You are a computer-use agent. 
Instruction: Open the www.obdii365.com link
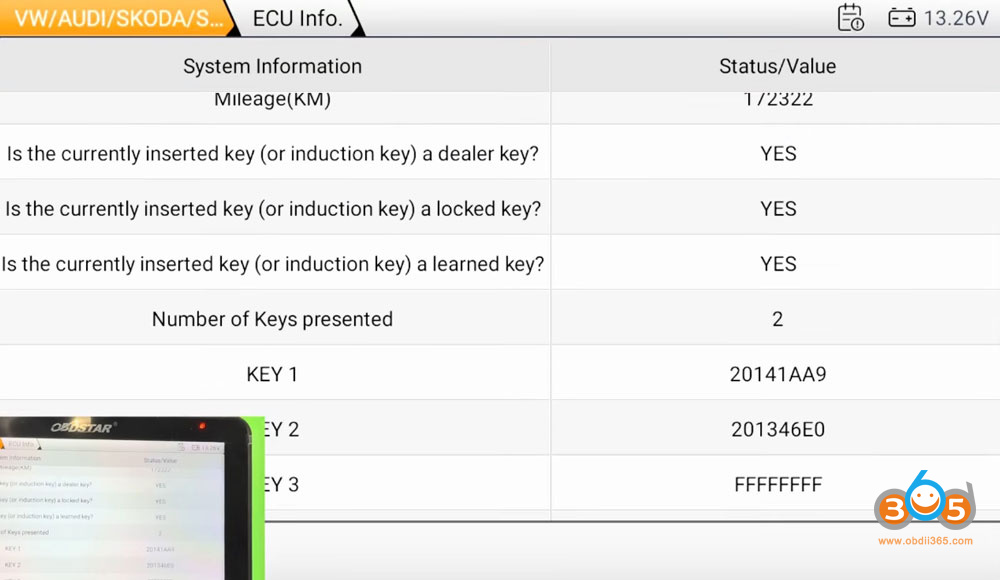pos(925,541)
